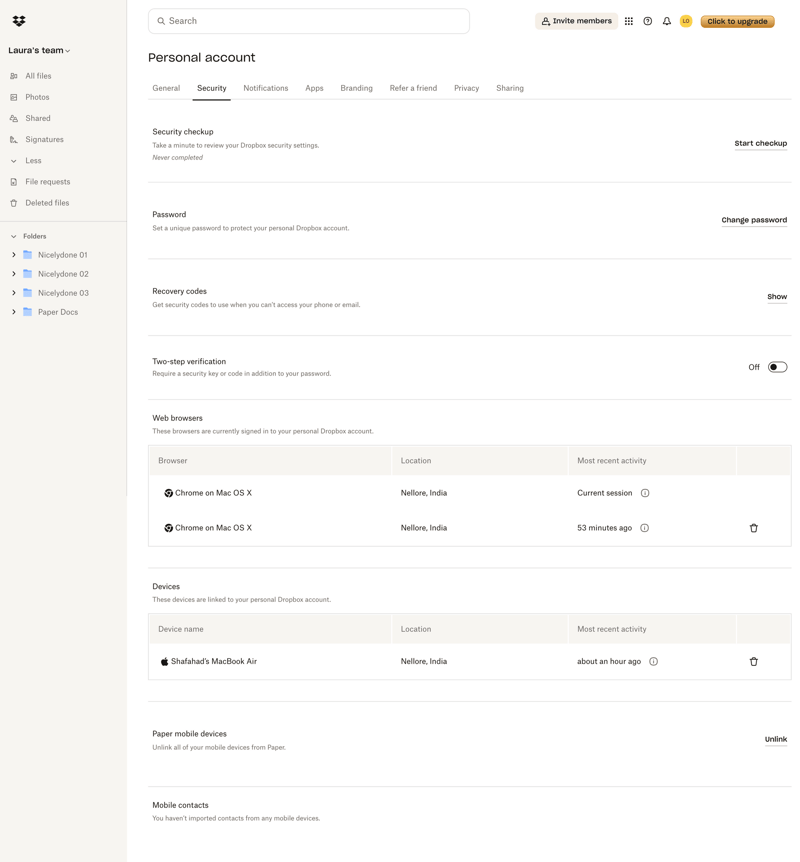This screenshot has width=800, height=862.
Task: Open the apps grid menu
Action: pyautogui.click(x=629, y=21)
